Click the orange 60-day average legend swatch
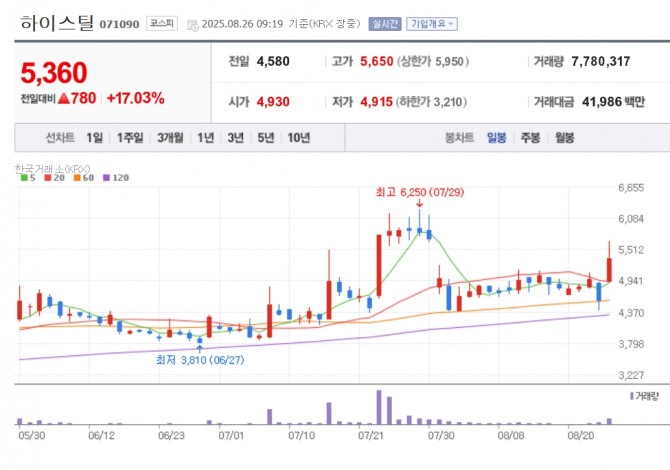Viewport: 670px width, 470px height. tap(77, 177)
